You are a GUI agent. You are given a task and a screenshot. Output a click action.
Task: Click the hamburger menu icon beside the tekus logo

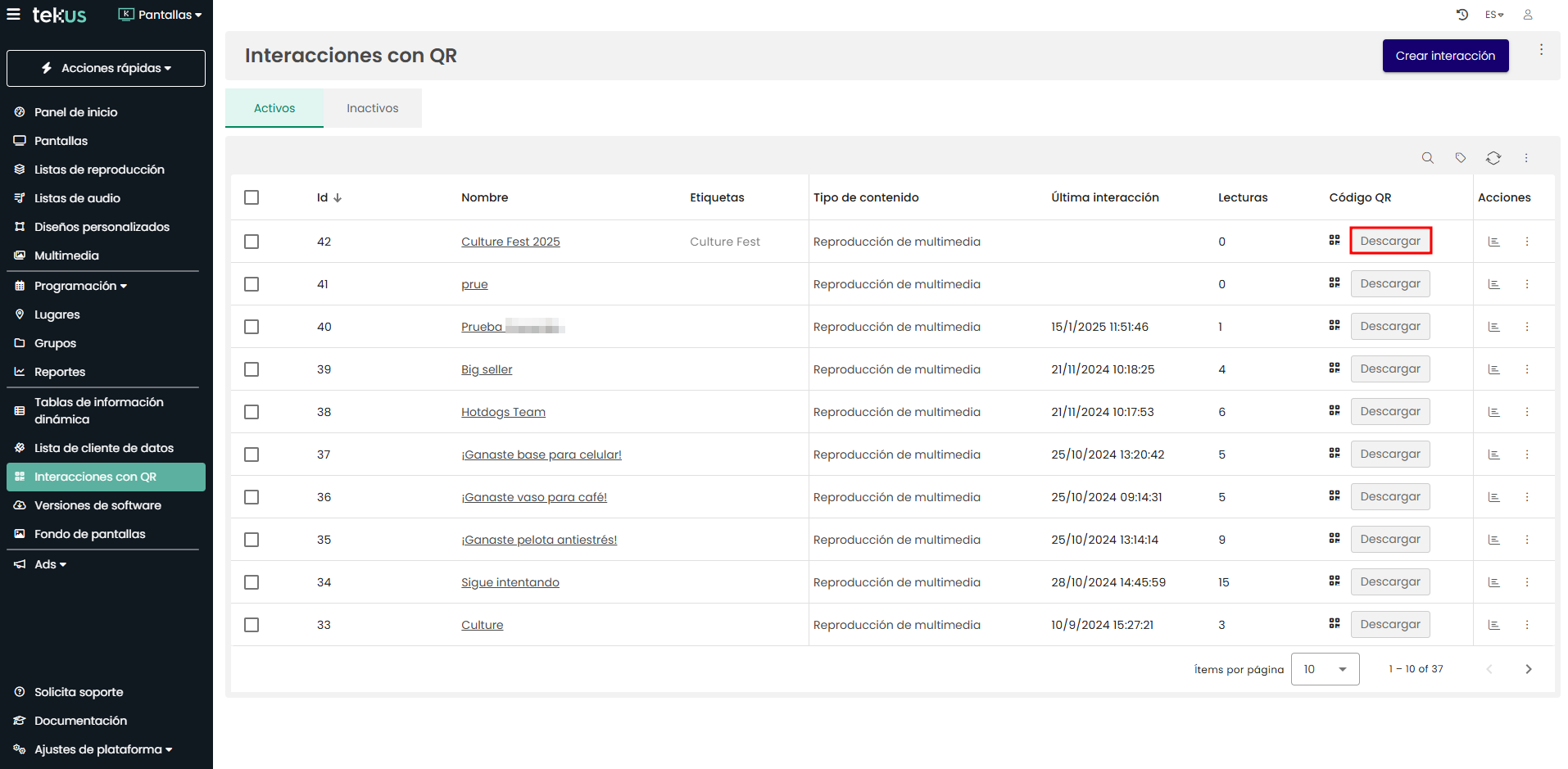coord(13,15)
